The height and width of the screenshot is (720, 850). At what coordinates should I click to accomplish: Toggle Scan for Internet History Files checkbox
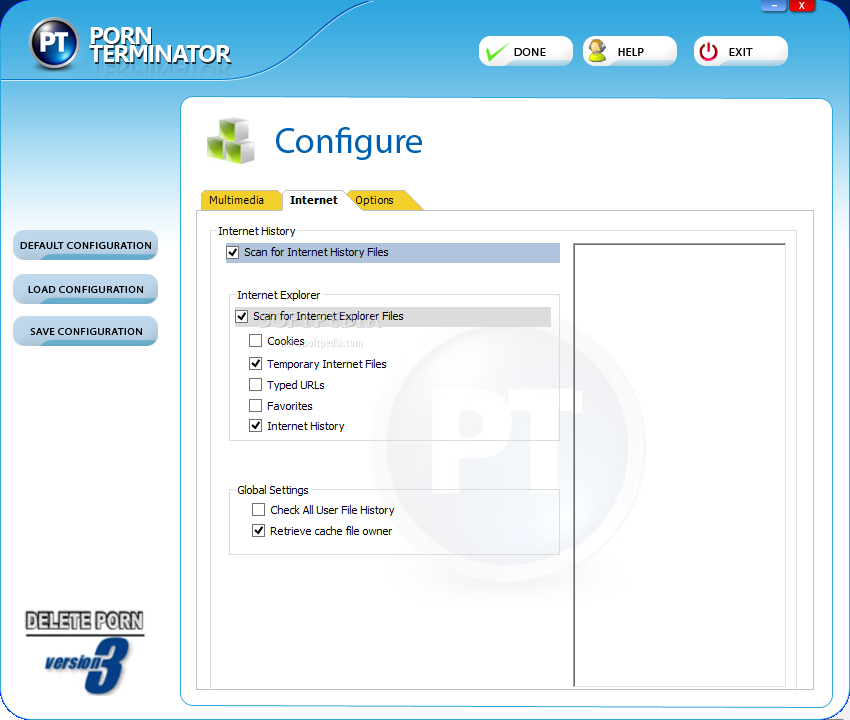[x=233, y=253]
